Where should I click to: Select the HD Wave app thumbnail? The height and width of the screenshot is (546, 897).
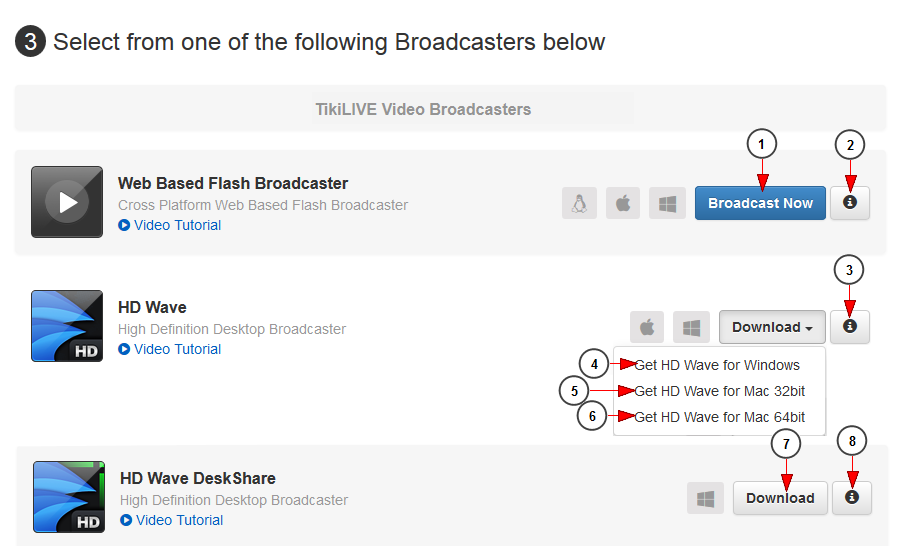click(67, 326)
